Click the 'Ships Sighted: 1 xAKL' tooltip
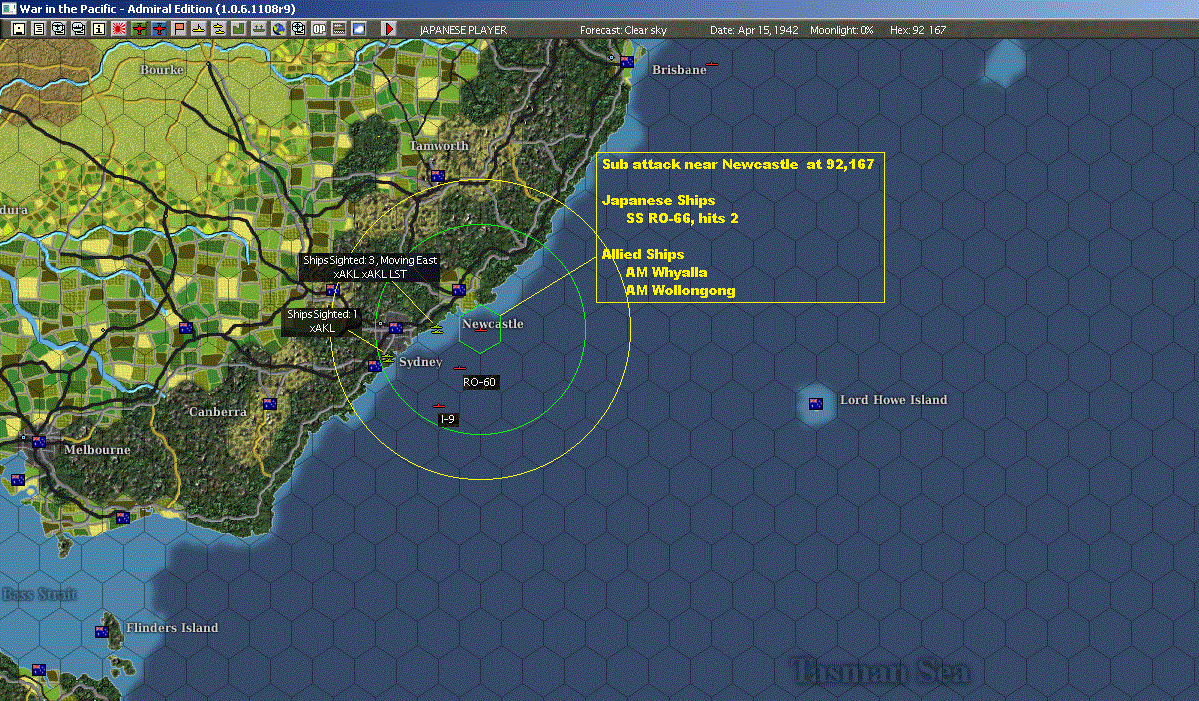 point(322,321)
